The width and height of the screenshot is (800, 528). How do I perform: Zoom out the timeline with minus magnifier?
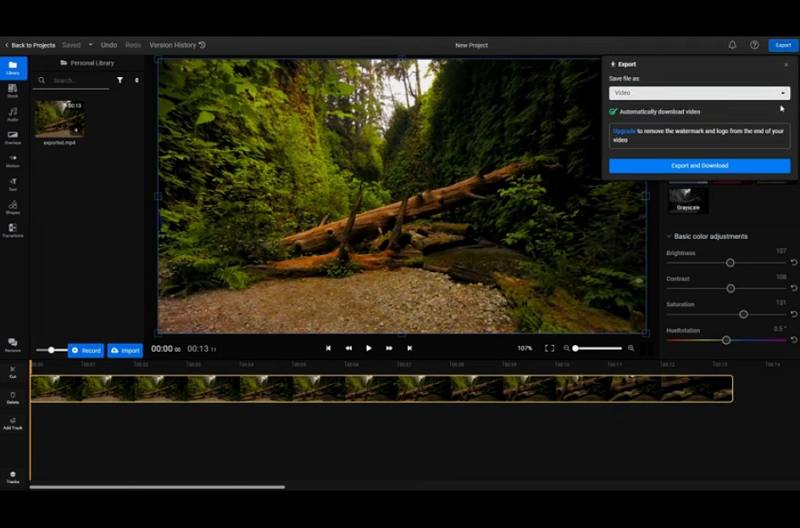point(566,348)
